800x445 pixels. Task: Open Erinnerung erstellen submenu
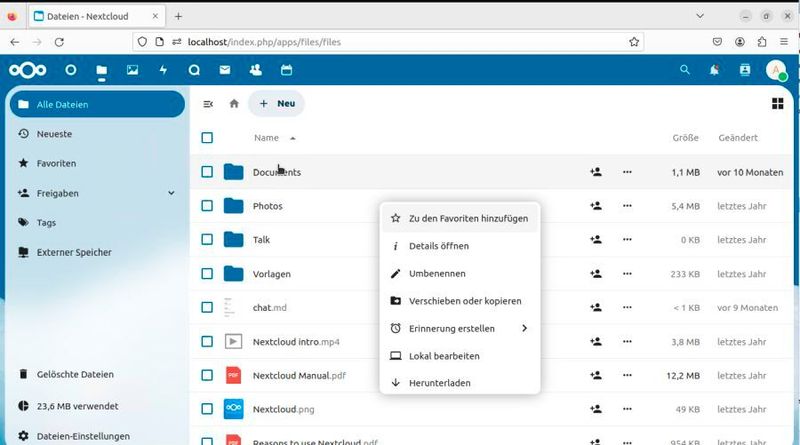pos(460,328)
